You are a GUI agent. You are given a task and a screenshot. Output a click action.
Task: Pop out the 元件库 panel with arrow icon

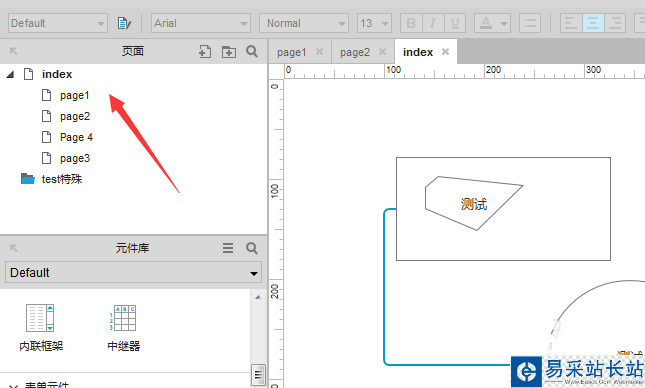tap(14, 248)
